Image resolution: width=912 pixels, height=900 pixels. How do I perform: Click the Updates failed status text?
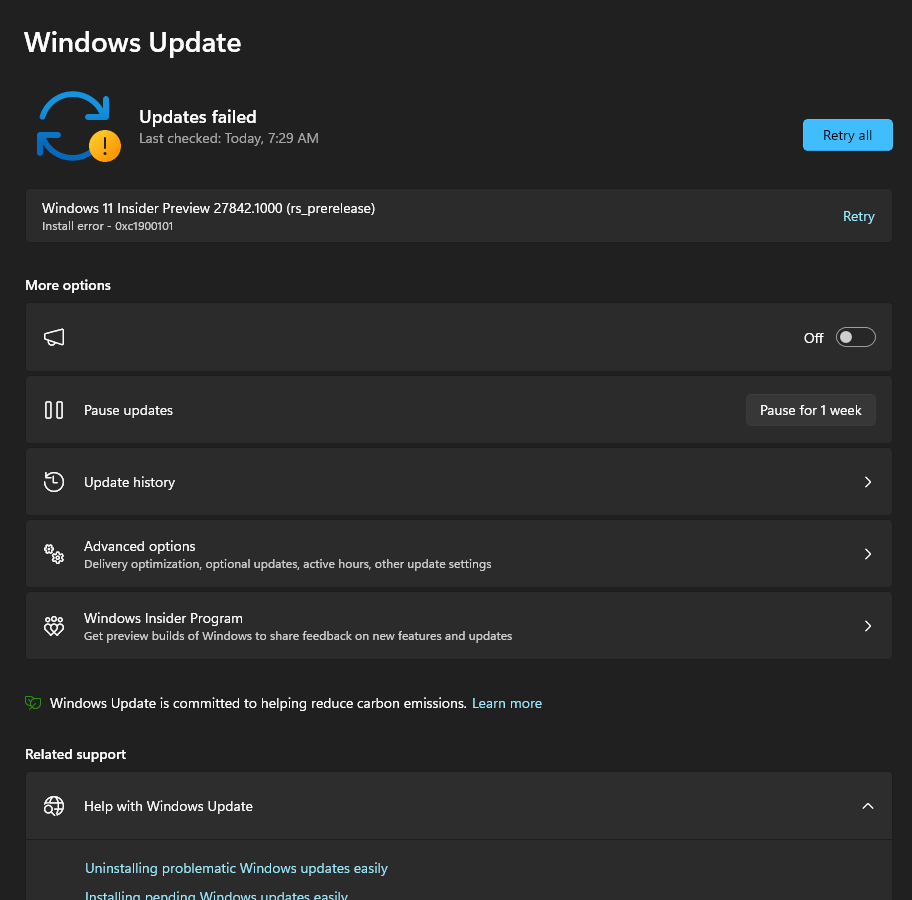coord(198,117)
